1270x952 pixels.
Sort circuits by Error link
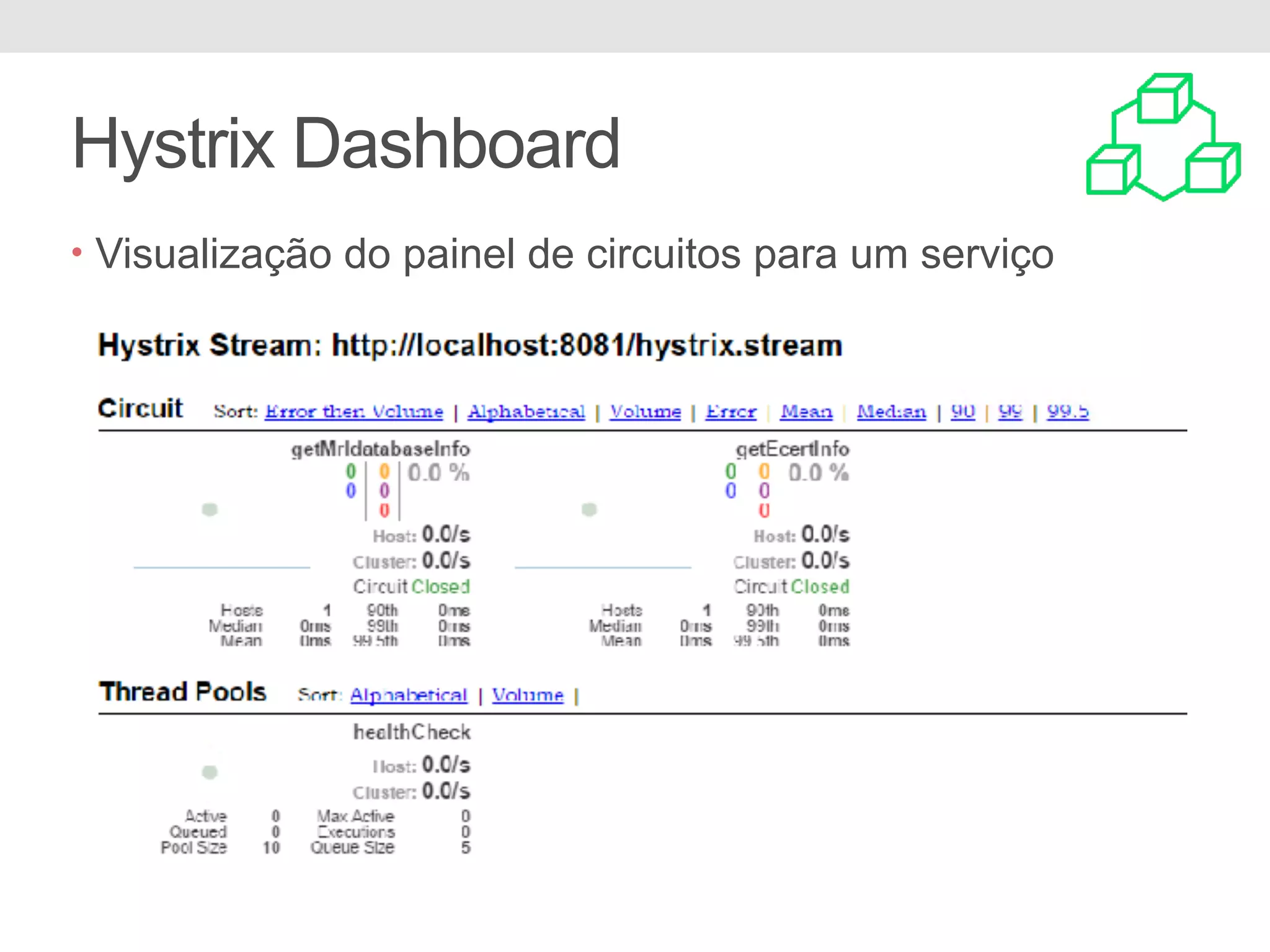[x=731, y=412]
